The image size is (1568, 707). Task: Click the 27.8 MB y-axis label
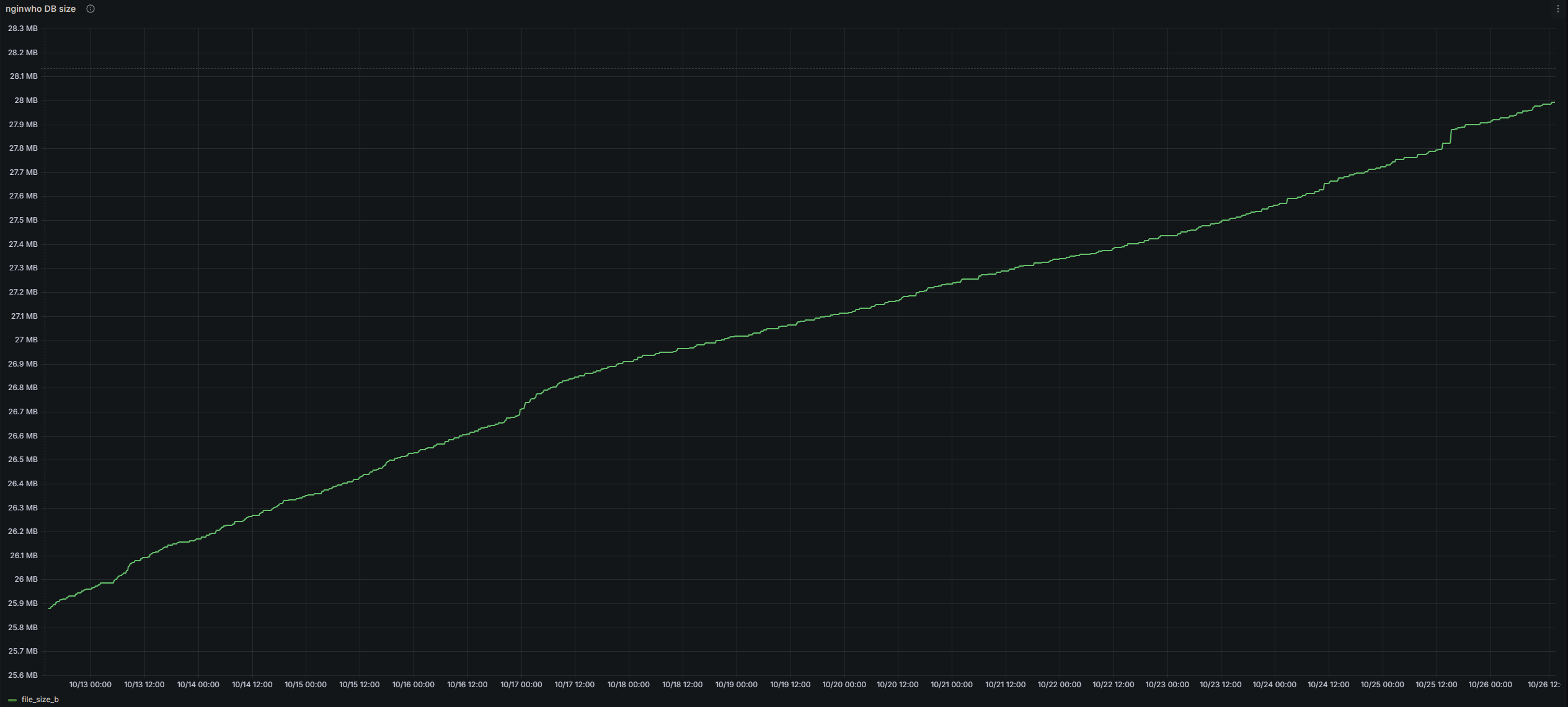click(23, 148)
